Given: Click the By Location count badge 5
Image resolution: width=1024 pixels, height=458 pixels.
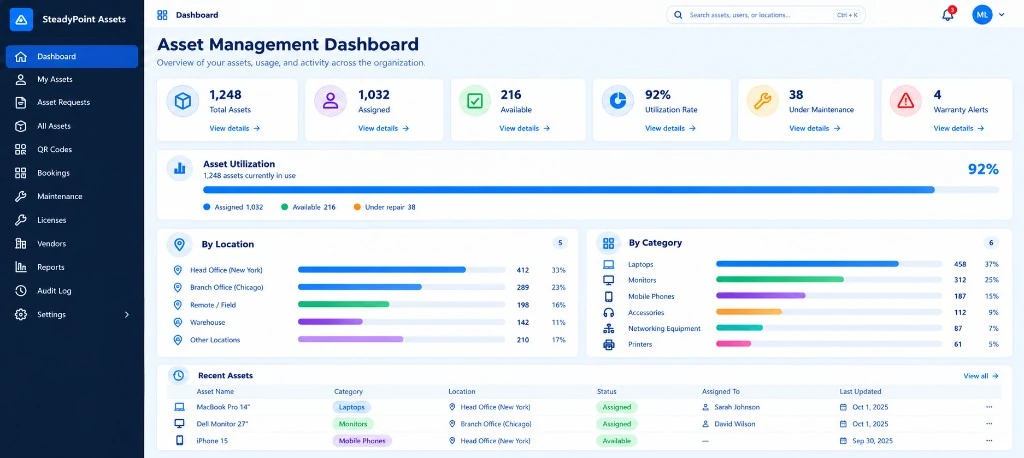Looking at the screenshot, I should tap(560, 243).
